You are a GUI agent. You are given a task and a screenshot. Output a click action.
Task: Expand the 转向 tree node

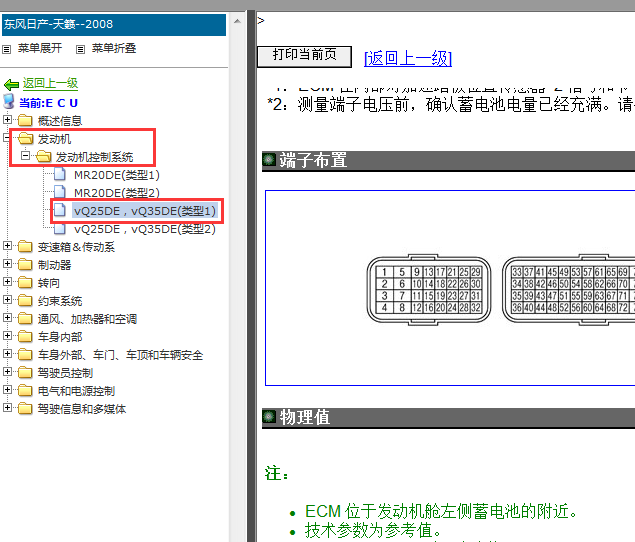click(x=7, y=282)
